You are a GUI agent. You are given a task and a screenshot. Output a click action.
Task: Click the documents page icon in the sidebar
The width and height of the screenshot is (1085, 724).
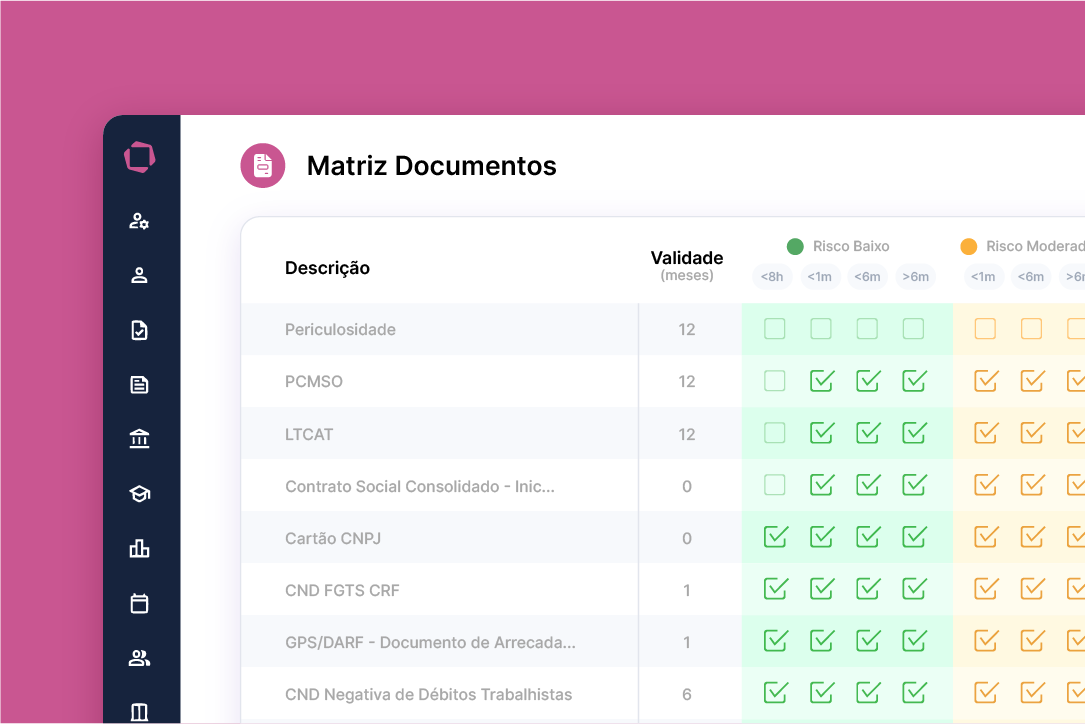139,384
